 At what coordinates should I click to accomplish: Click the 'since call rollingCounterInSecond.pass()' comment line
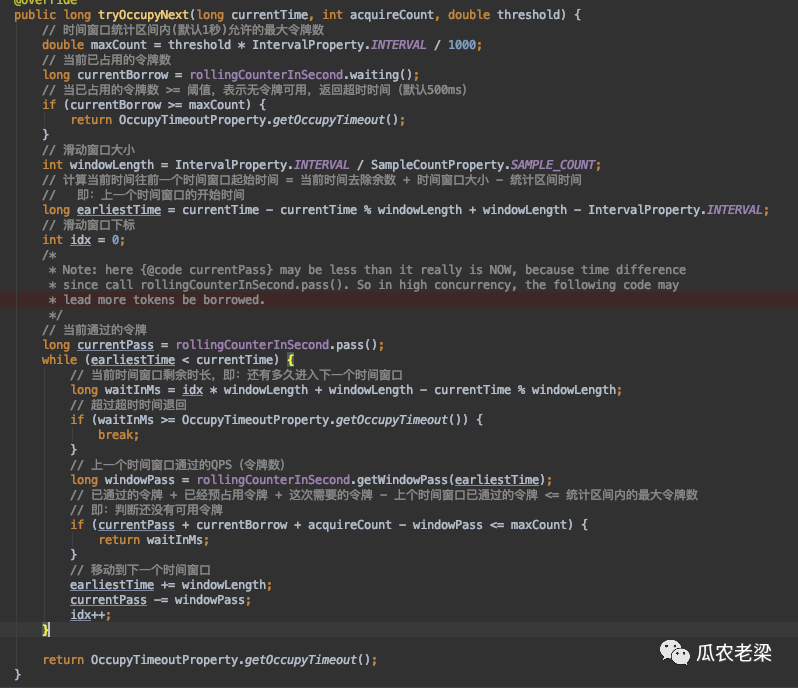pos(363,285)
